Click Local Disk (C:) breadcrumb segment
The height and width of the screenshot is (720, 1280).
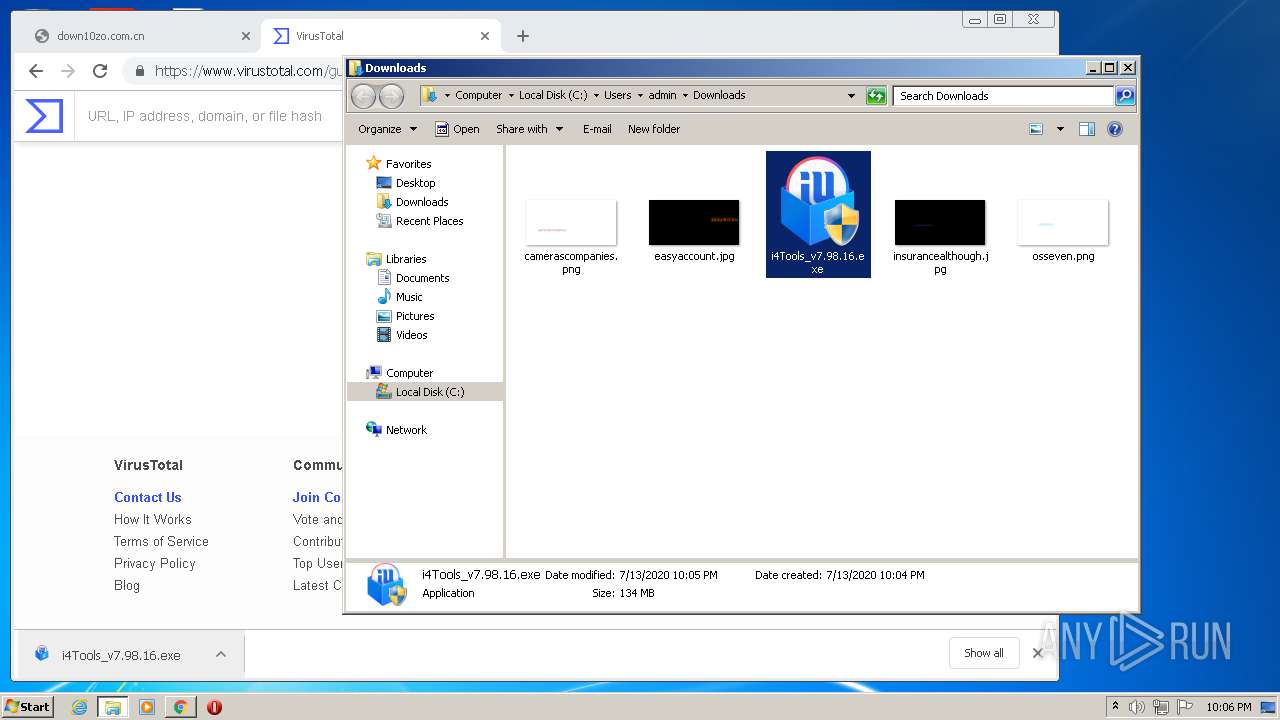tap(553, 95)
